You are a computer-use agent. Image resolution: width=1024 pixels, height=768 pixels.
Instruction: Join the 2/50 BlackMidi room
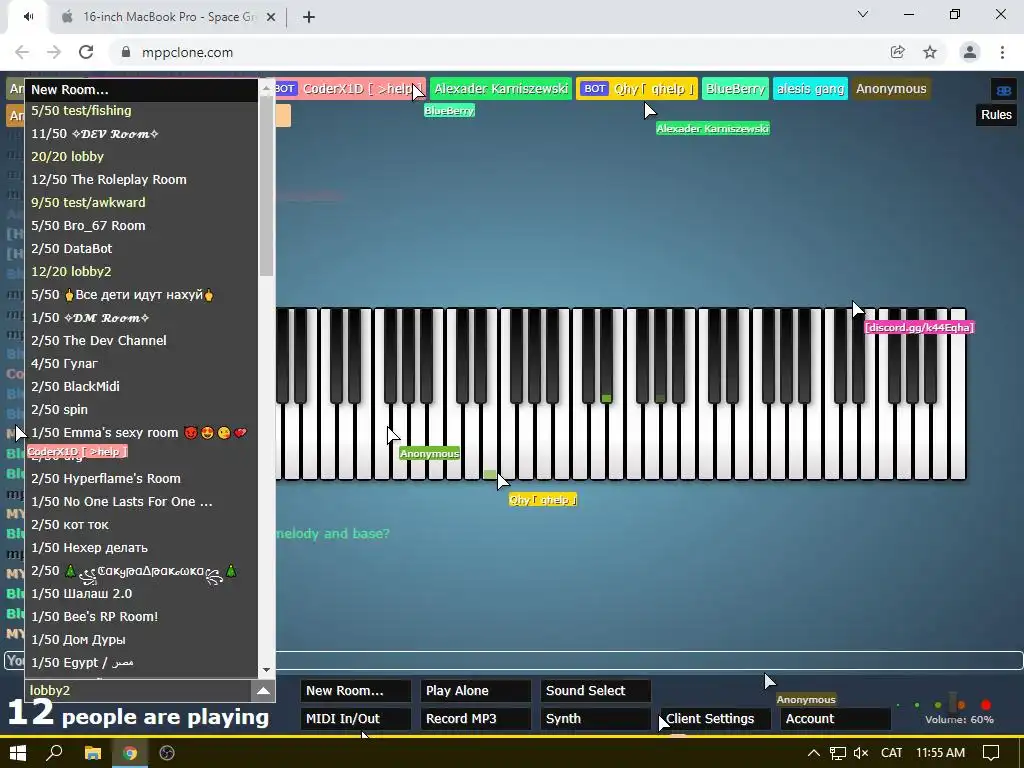[x=141, y=387]
